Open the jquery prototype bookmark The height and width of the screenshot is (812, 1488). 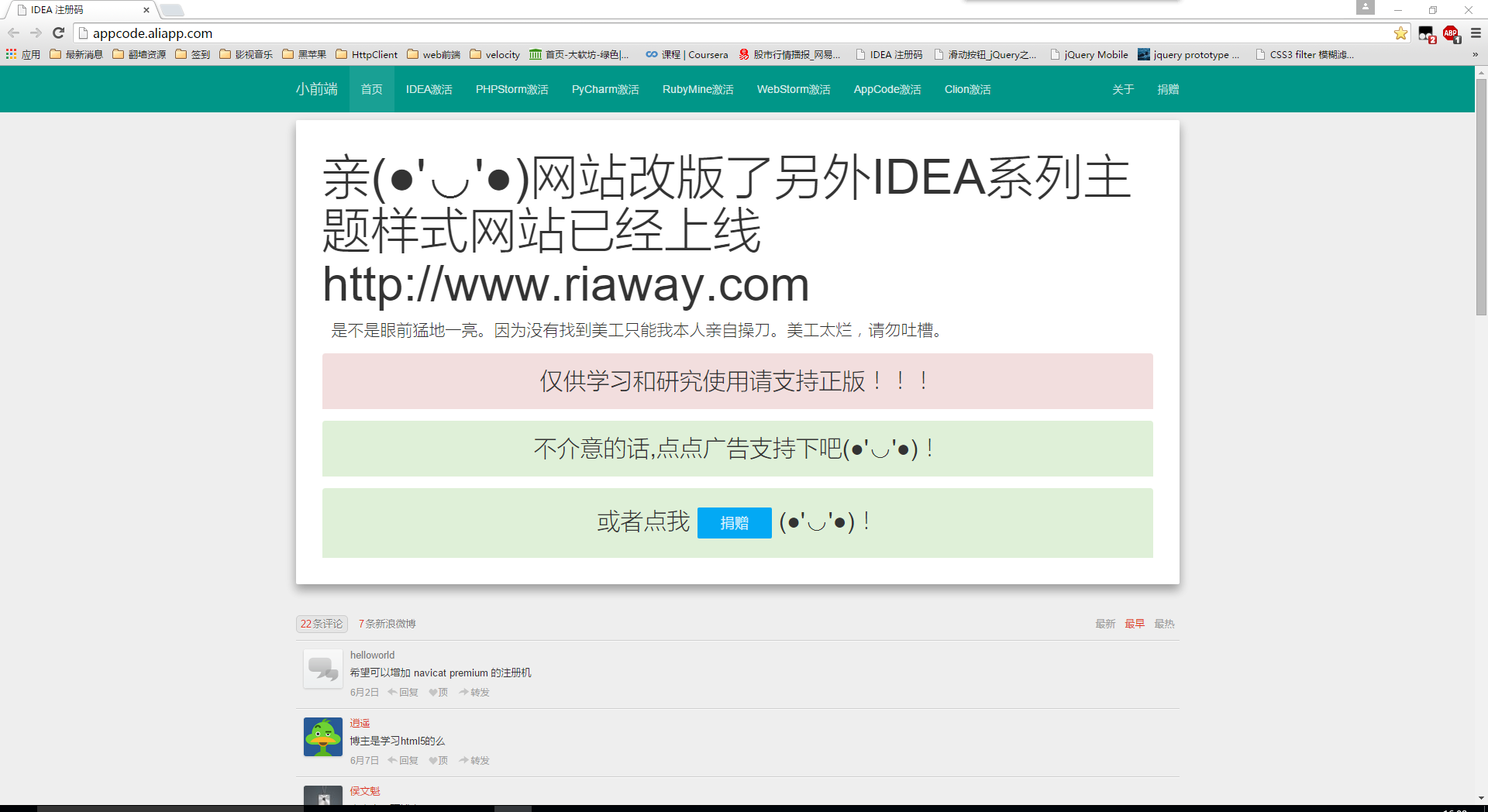tap(1189, 54)
